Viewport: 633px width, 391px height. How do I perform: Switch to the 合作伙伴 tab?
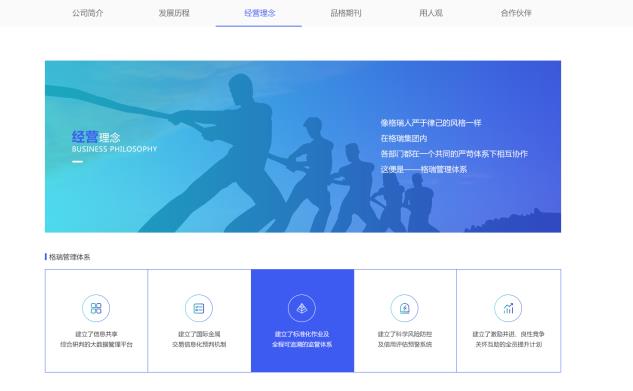(516, 13)
